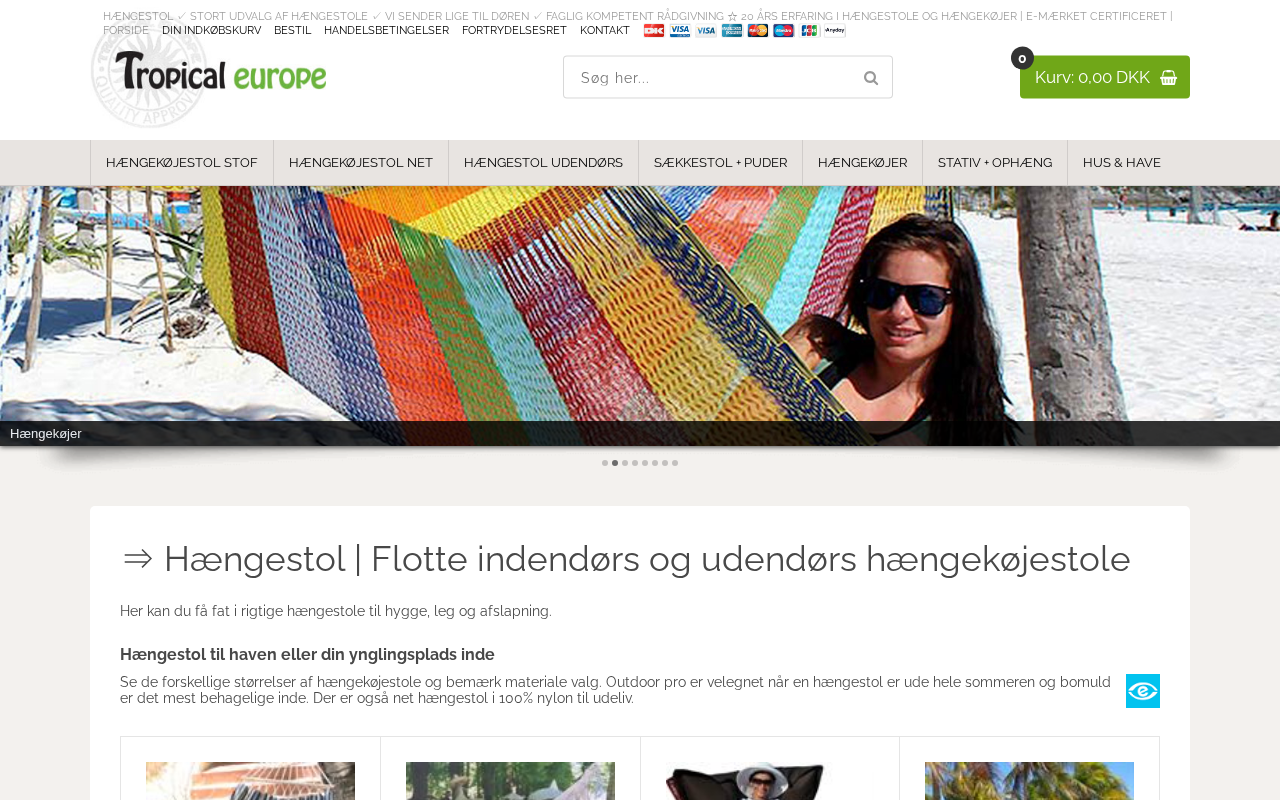Click the JCB payment icon
The height and width of the screenshot is (800, 1280).
pyautogui.click(x=809, y=31)
